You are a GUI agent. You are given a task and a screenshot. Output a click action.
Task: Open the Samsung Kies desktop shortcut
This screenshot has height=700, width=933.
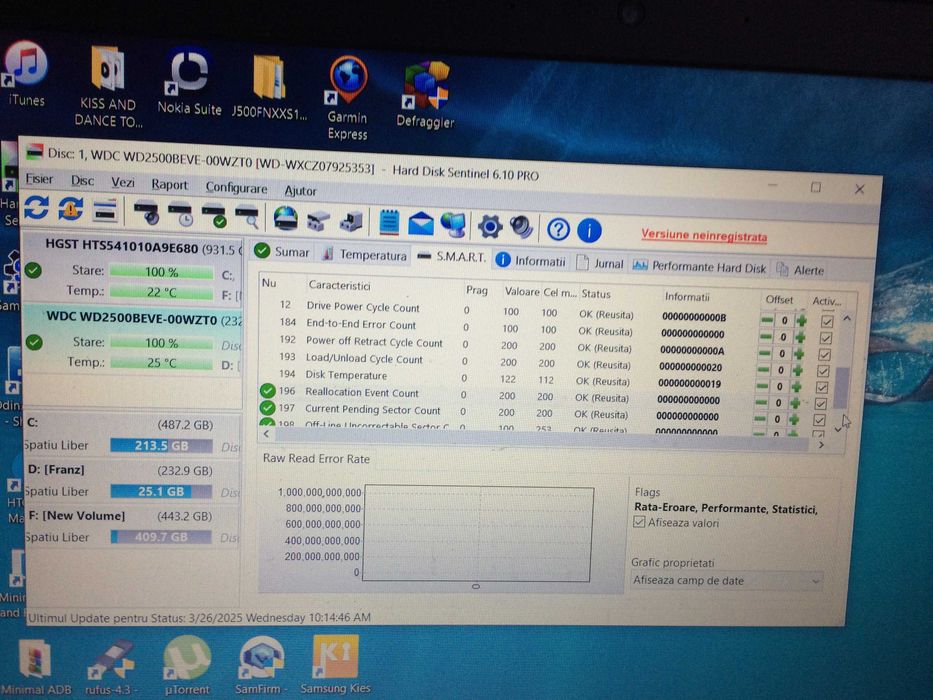coord(335,664)
